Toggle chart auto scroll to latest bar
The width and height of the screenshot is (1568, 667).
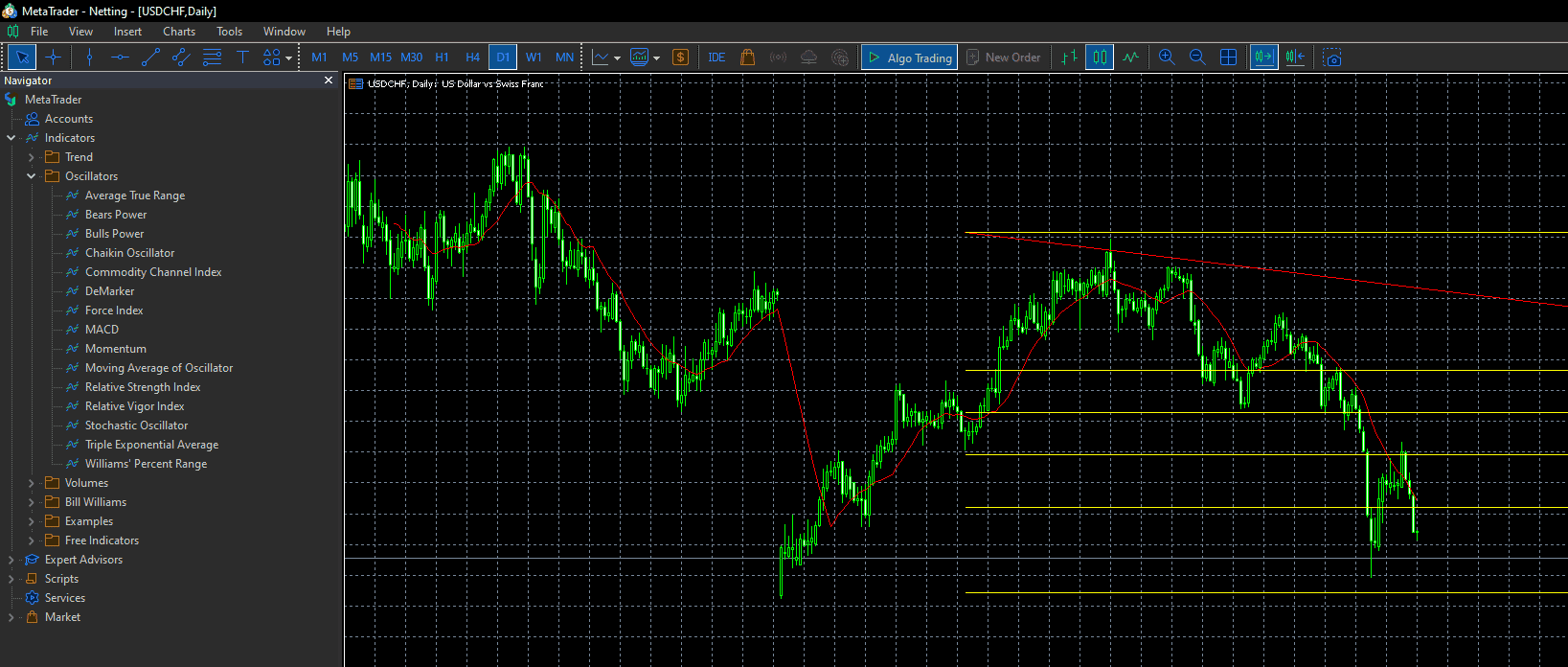click(1263, 57)
